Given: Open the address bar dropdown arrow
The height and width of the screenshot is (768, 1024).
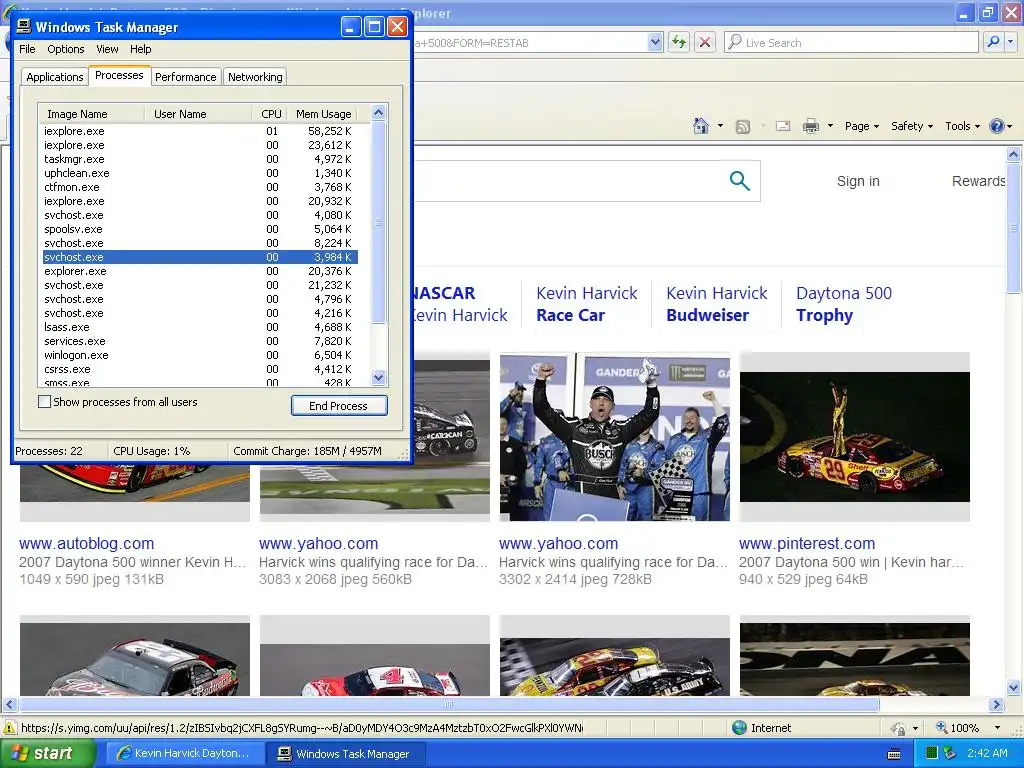Looking at the screenshot, I should [655, 42].
